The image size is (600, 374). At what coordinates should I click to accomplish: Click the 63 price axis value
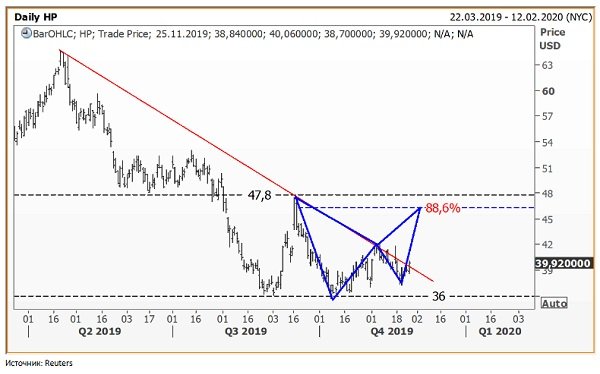pos(547,65)
